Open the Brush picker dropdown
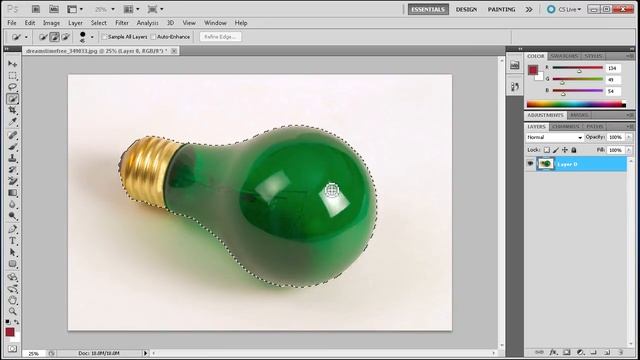Screen dimensions: 640x360 click(92, 37)
